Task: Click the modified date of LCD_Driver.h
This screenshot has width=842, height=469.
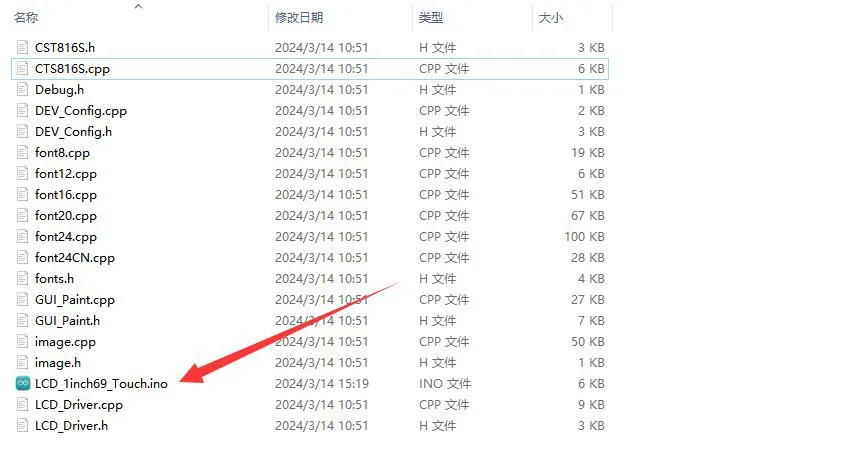Action: click(x=322, y=425)
